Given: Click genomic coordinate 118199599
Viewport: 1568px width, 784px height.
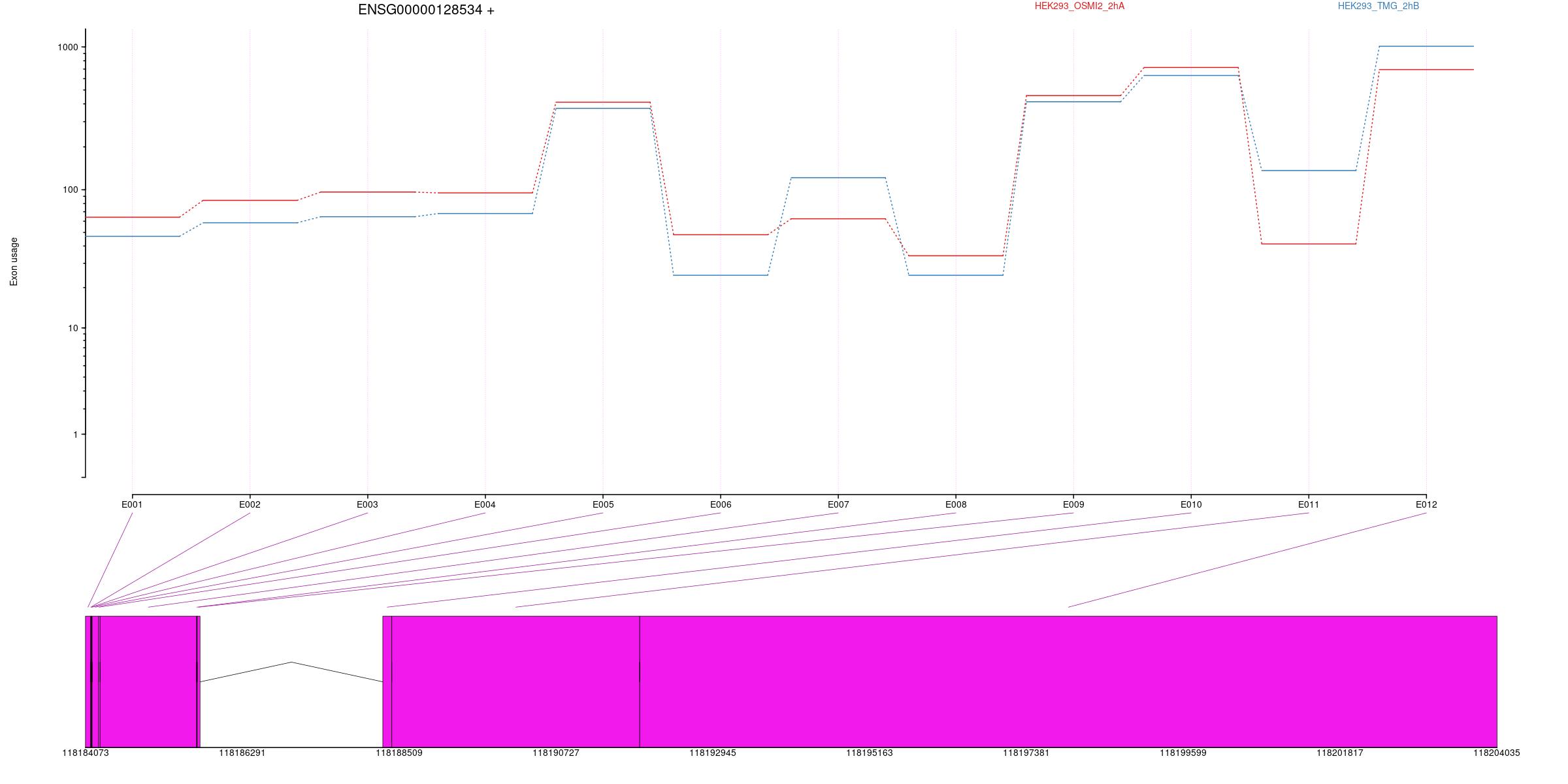Looking at the screenshot, I should coord(1183,753).
